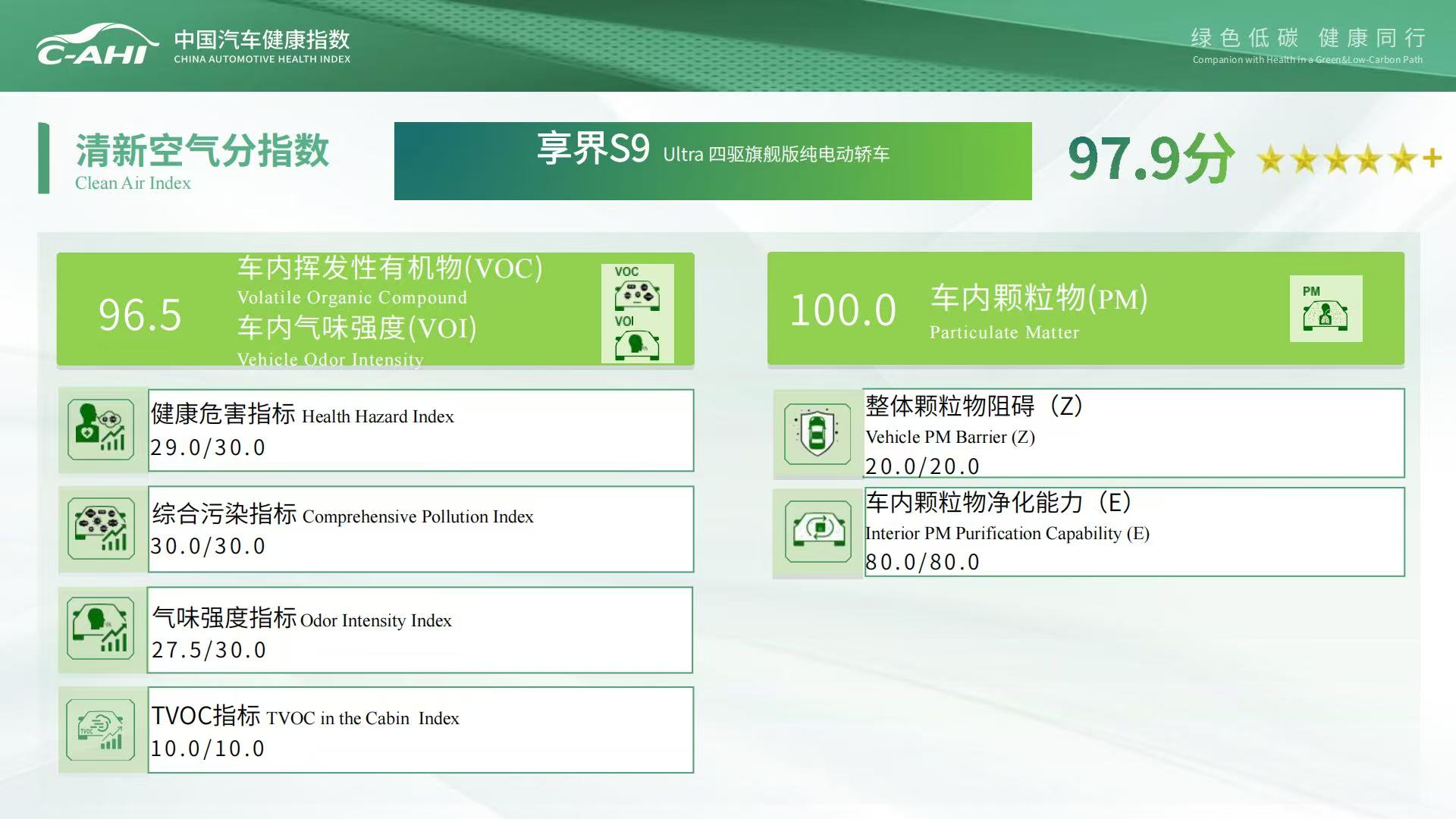Select the Health Hazard Index icon
This screenshot has width=1456, height=819.
click(101, 430)
